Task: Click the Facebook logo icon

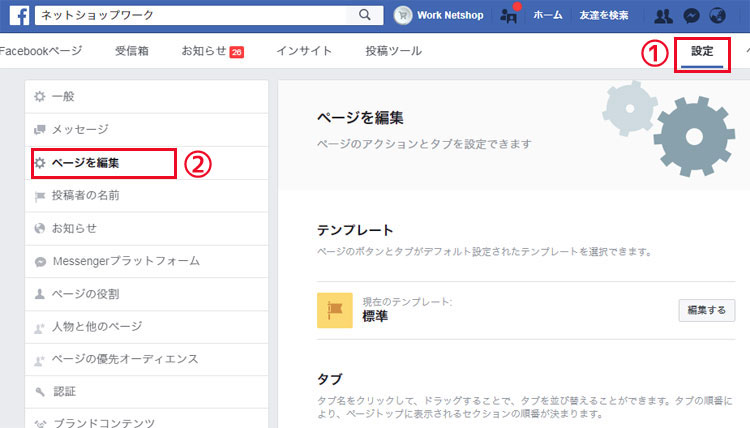Action: coord(19,15)
